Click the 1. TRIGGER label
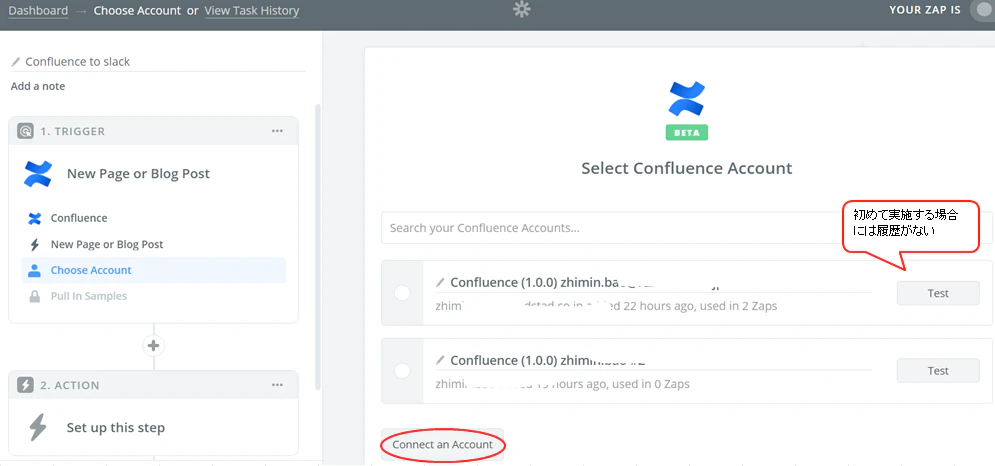This screenshot has height=466, width=995. [x=72, y=131]
